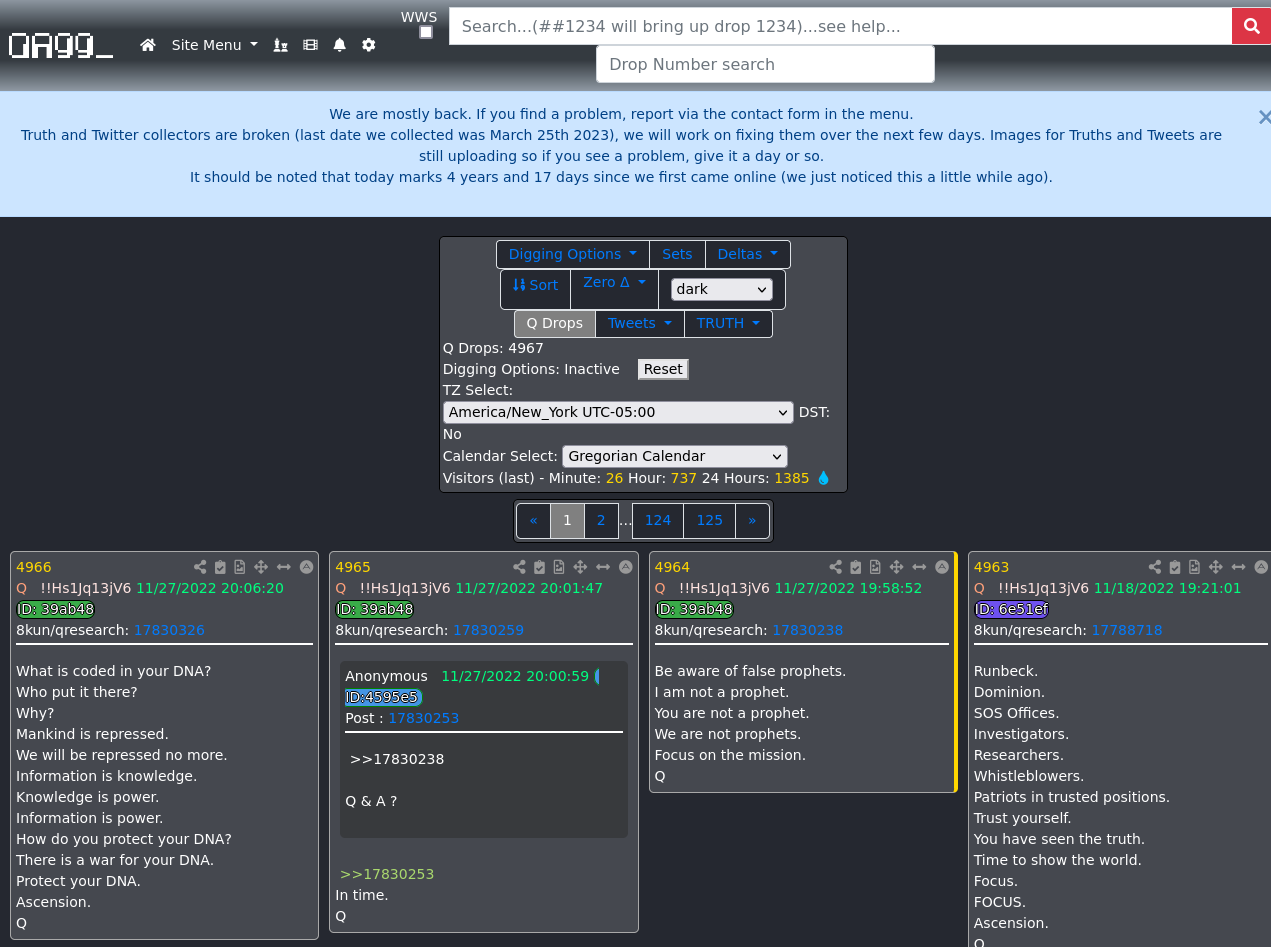
Task: Open post link 17830238 in drop 4964
Action: pos(807,630)
